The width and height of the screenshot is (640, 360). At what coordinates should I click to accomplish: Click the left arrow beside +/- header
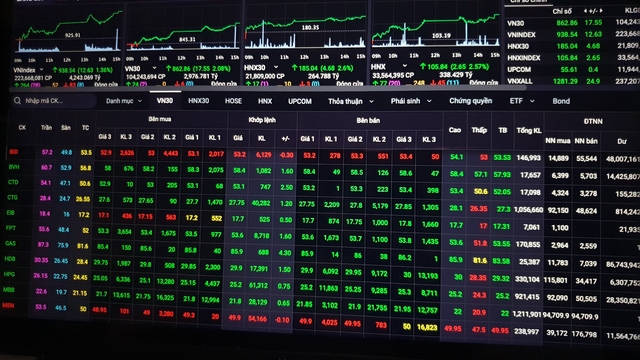click(585, 11)
